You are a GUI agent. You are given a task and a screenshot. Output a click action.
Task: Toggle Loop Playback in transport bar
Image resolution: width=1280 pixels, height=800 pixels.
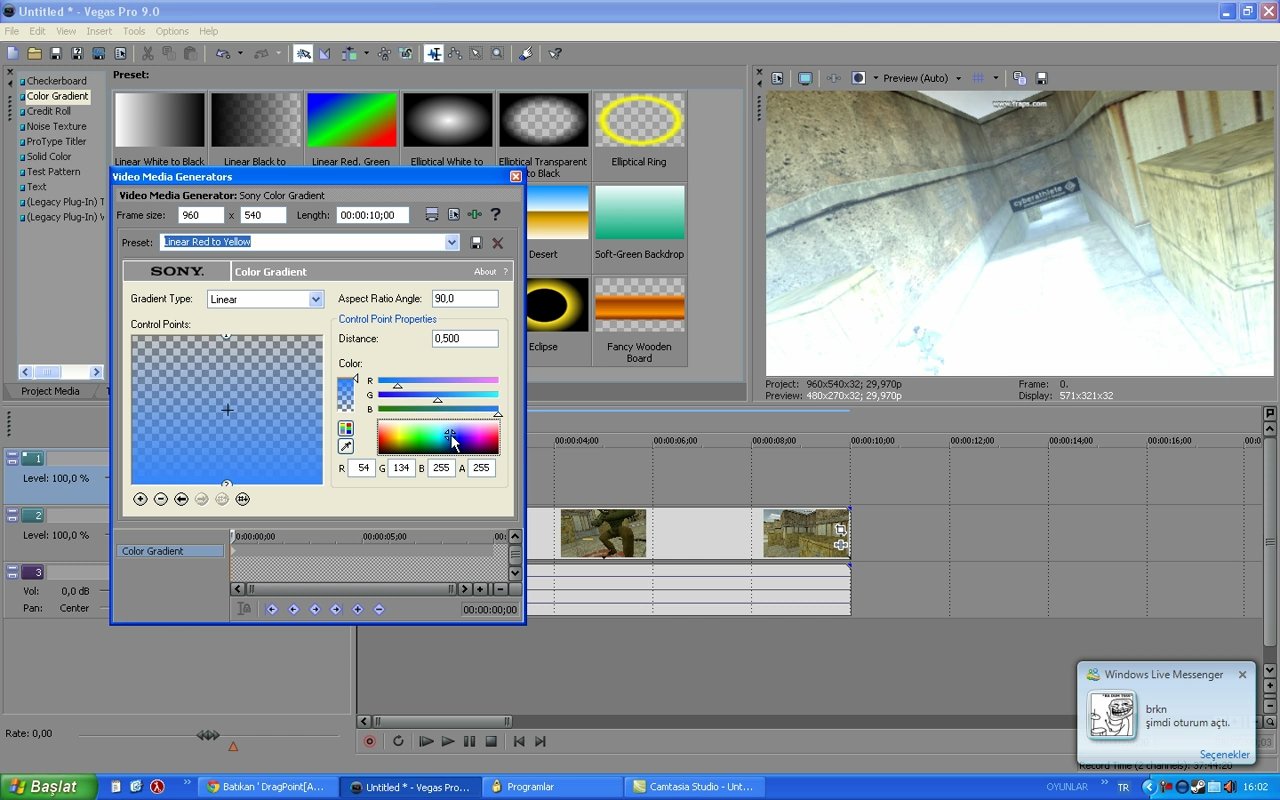(x=398, y=741)
